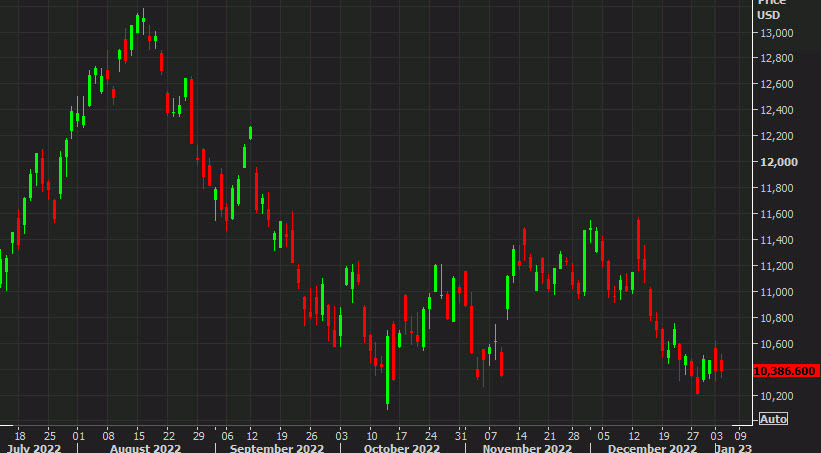Image resolution: width=821 pixels, height=453 pixels.
Task: Click date tick 24 in October
Action: [431, 436]
